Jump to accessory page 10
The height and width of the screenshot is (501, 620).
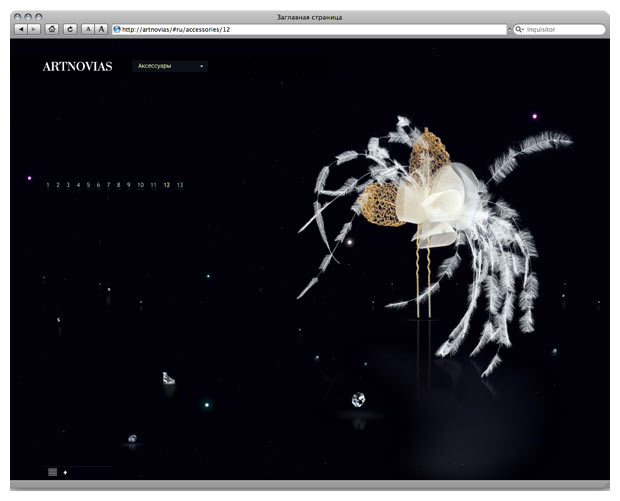point(140,185)
